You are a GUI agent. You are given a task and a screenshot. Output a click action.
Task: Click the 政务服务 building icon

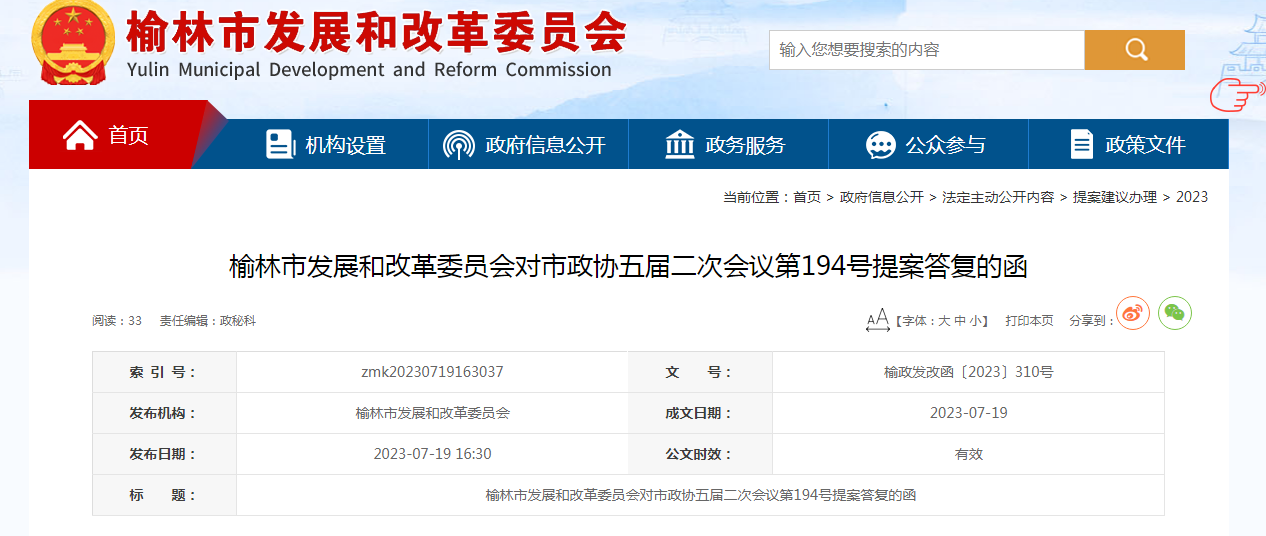680,145
